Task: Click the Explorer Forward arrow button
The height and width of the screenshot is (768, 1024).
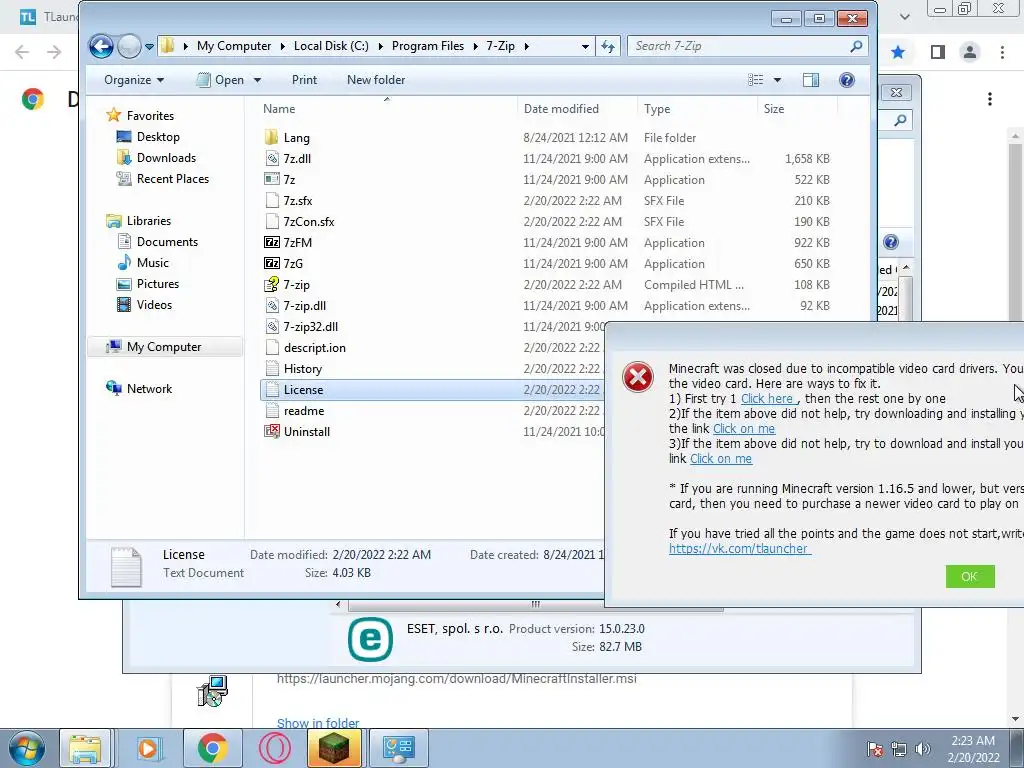Action: (x=129, y=46)
